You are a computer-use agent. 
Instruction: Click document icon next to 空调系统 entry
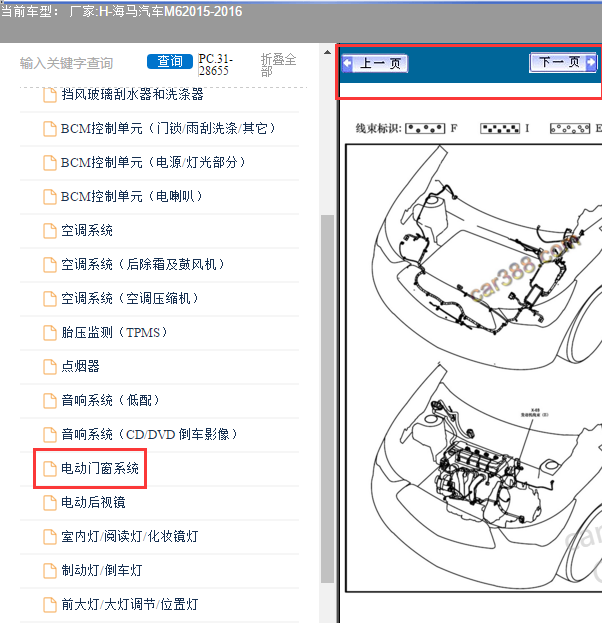pyautogui.click(x=50, y=230)
